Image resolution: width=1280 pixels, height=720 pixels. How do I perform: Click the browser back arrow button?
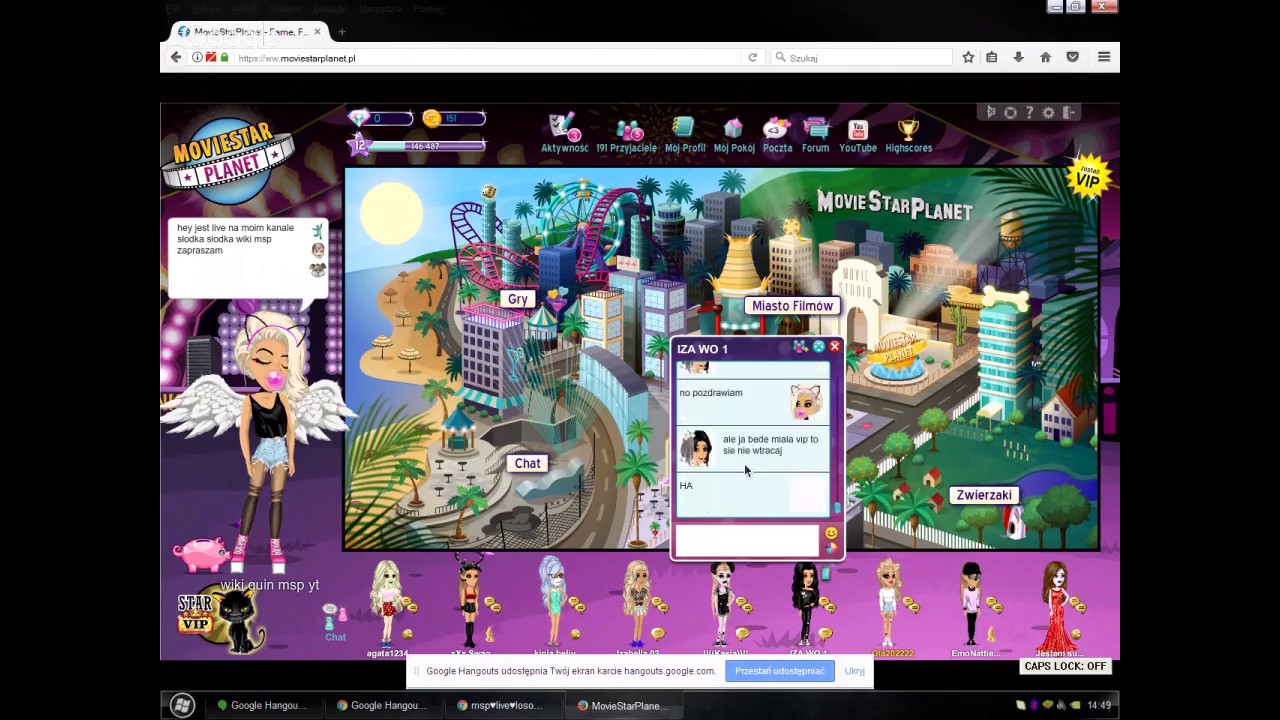(176, 57)
